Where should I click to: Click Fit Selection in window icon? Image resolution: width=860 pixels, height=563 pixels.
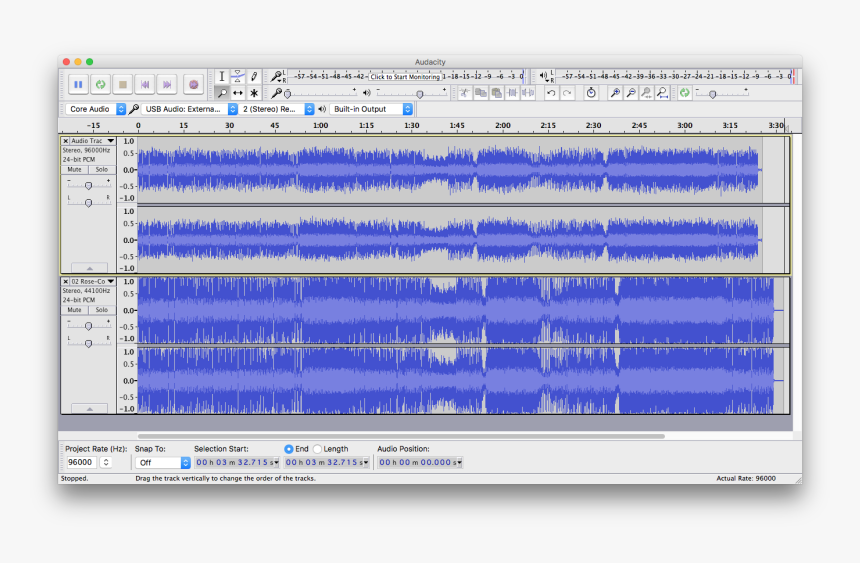click(x=647, y=93)
